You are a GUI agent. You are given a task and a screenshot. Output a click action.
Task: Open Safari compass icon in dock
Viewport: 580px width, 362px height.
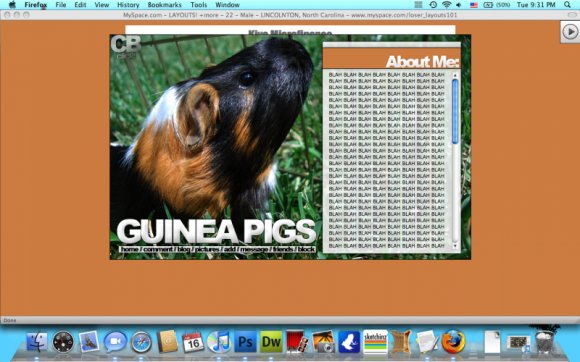141,342
